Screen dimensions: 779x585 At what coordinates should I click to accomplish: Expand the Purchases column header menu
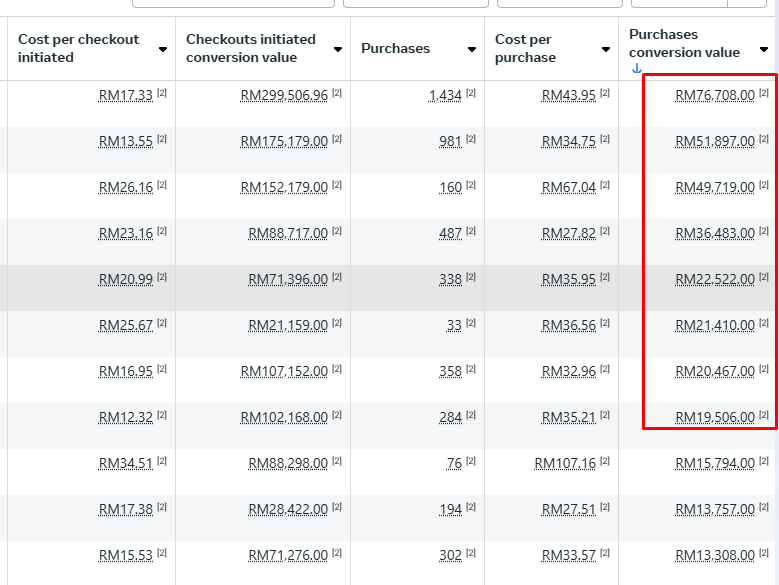(472, 49)
